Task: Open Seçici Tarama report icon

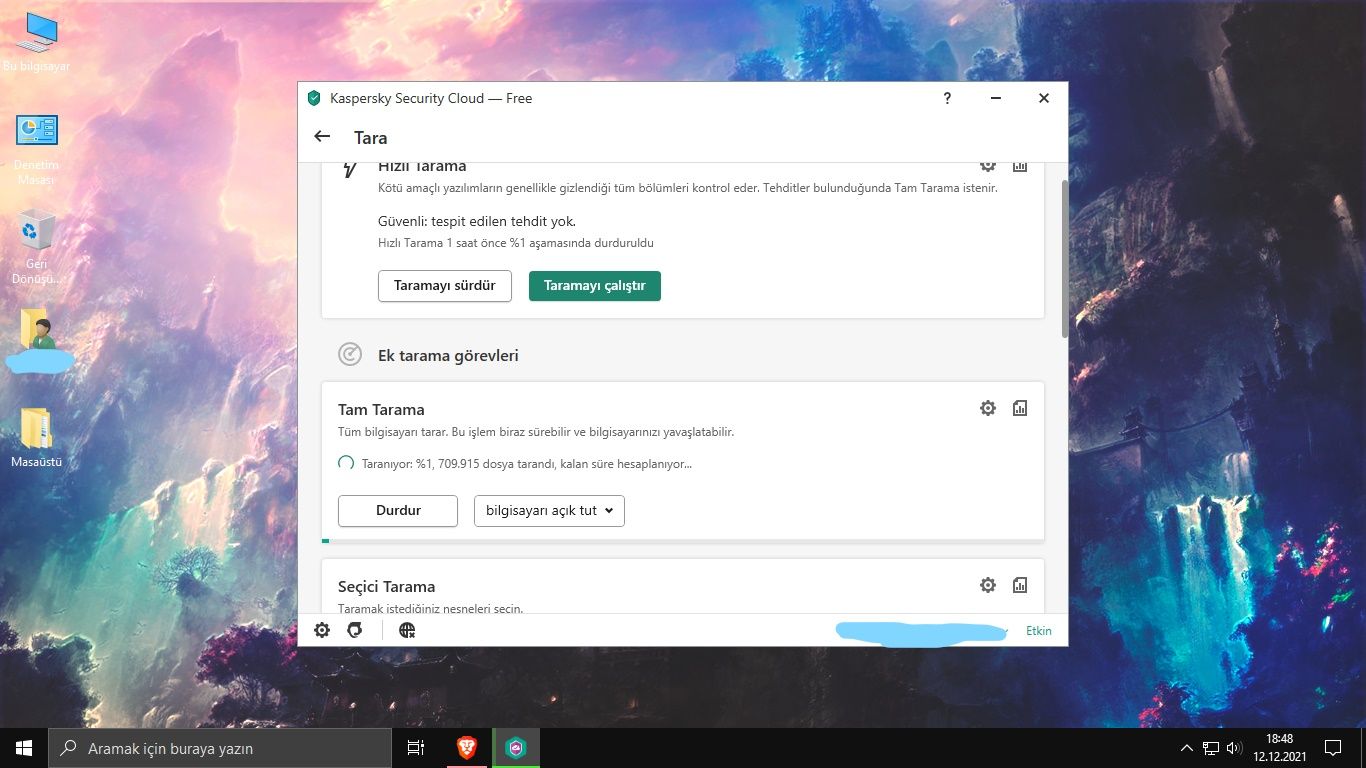Action: (x=1020, y=585)
